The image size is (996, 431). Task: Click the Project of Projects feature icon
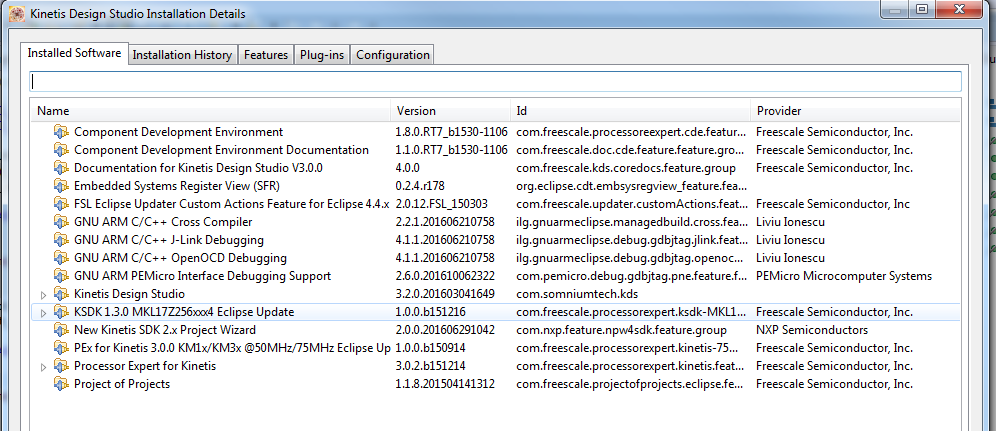click(x=62, y=384)
